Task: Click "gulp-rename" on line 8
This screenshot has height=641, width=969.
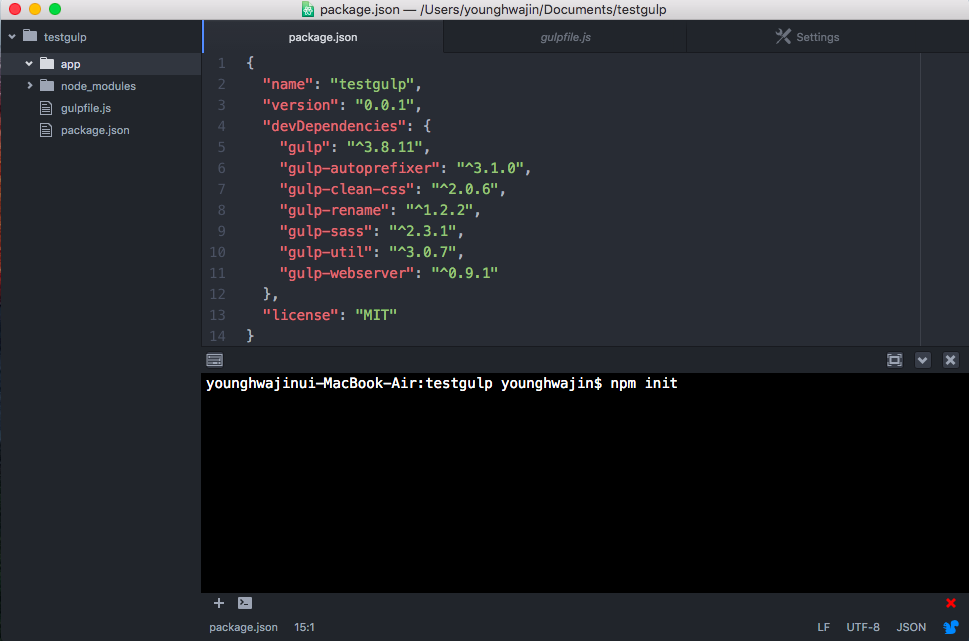Action: click(334, 210)
